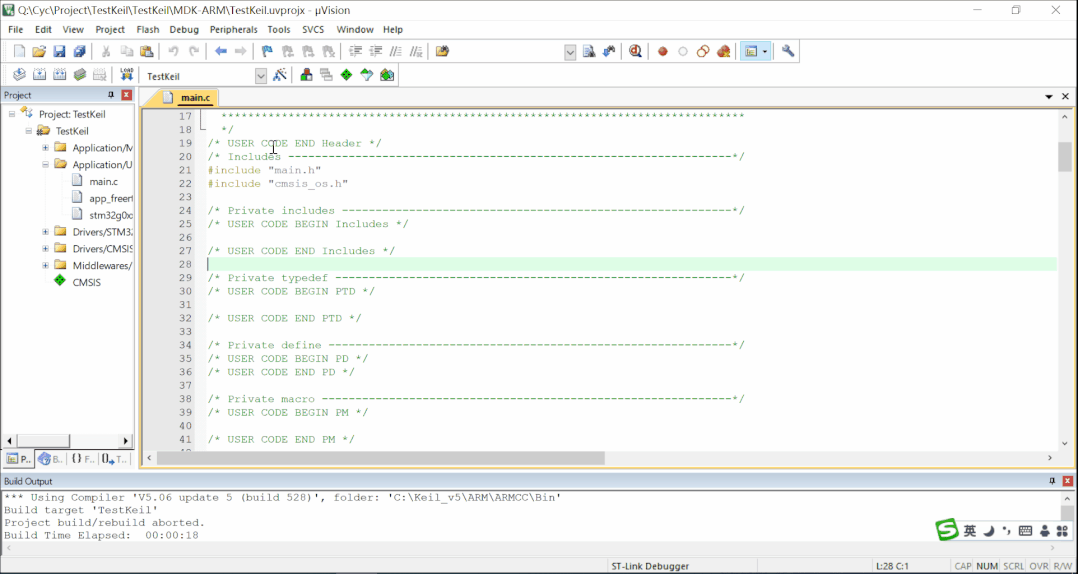The width and height of the screenshot is (1078, 574).
Task: Navigate backwards with the blue left arrow
Action: pos(221,52)
